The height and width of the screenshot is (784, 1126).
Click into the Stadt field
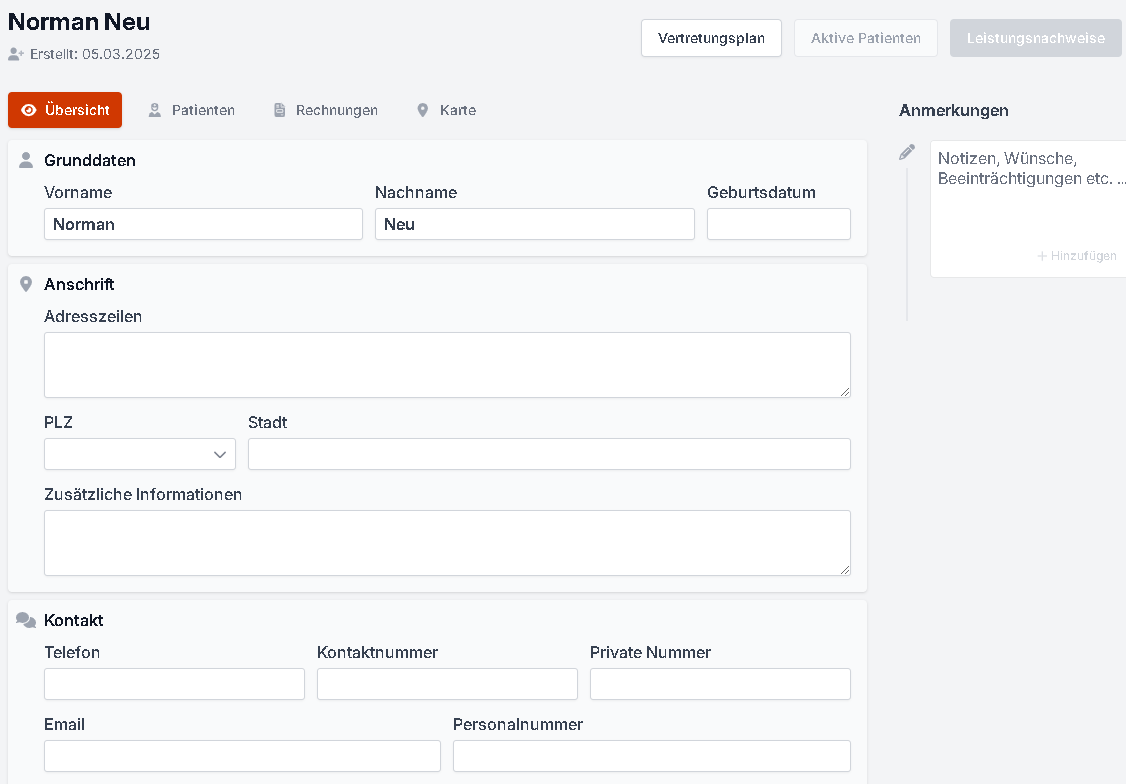(x=549, y=454)
